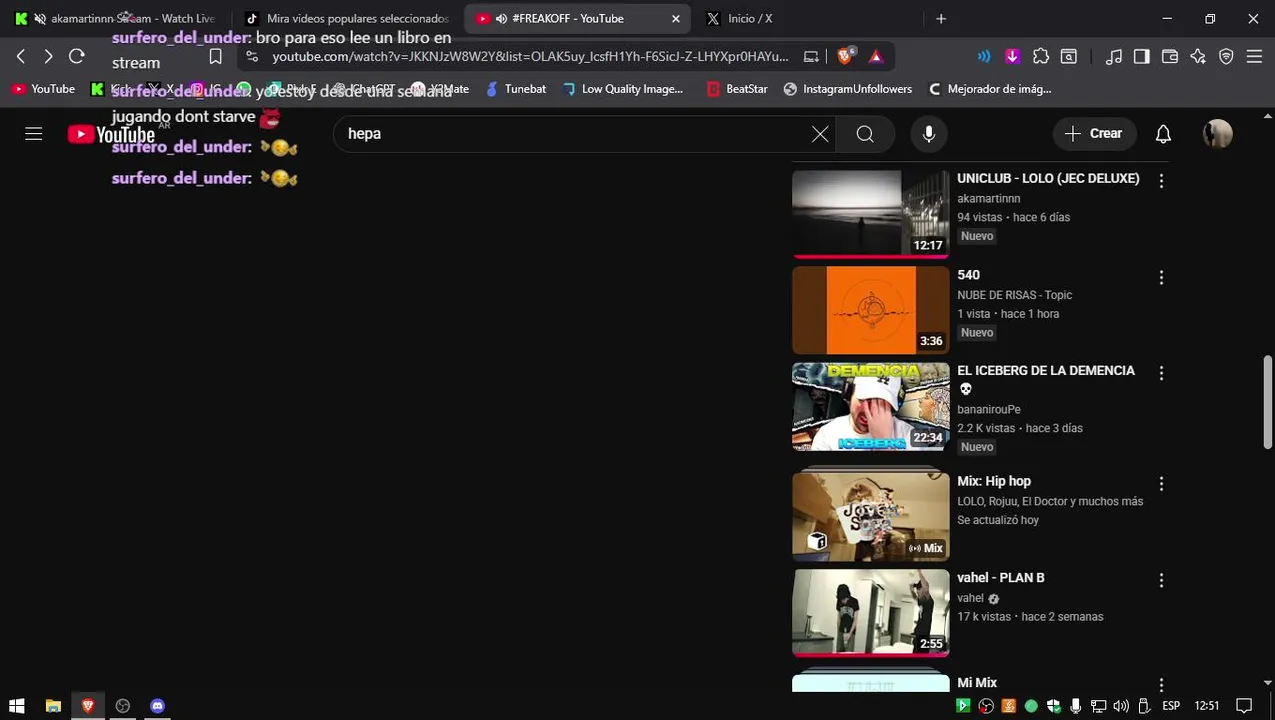Play the UNICLUB - LOLO thumbnail
The image size is (1275, 720).
(x=871, y=214)
